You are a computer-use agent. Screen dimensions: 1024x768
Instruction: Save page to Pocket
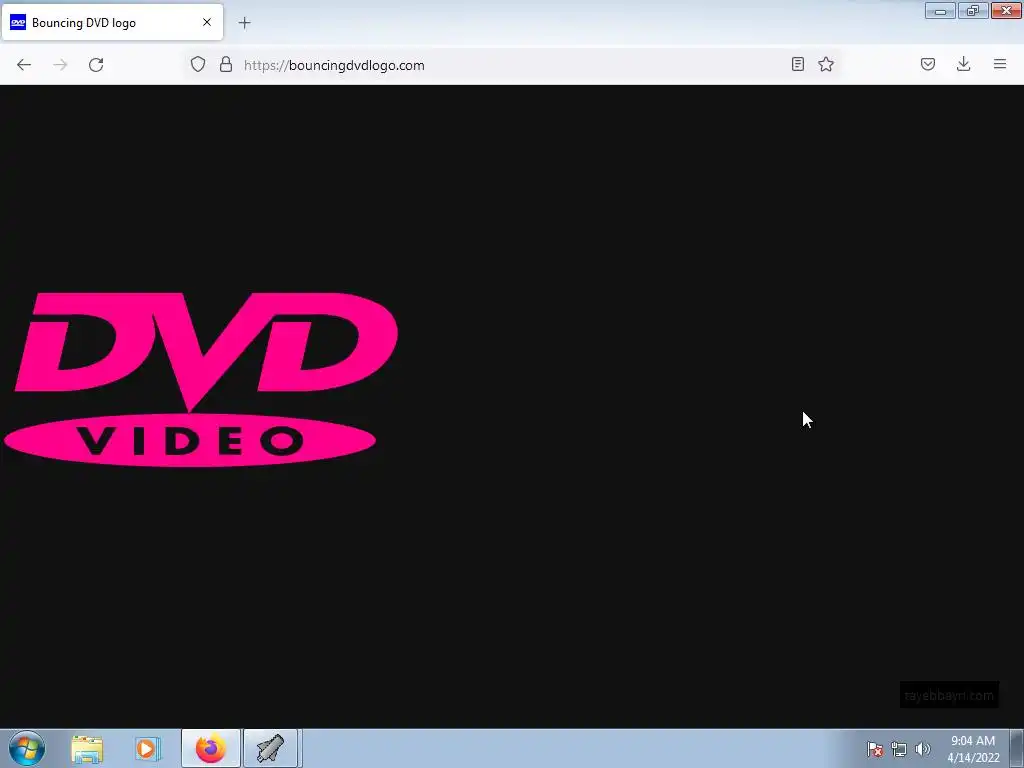[x=928, y=64]
